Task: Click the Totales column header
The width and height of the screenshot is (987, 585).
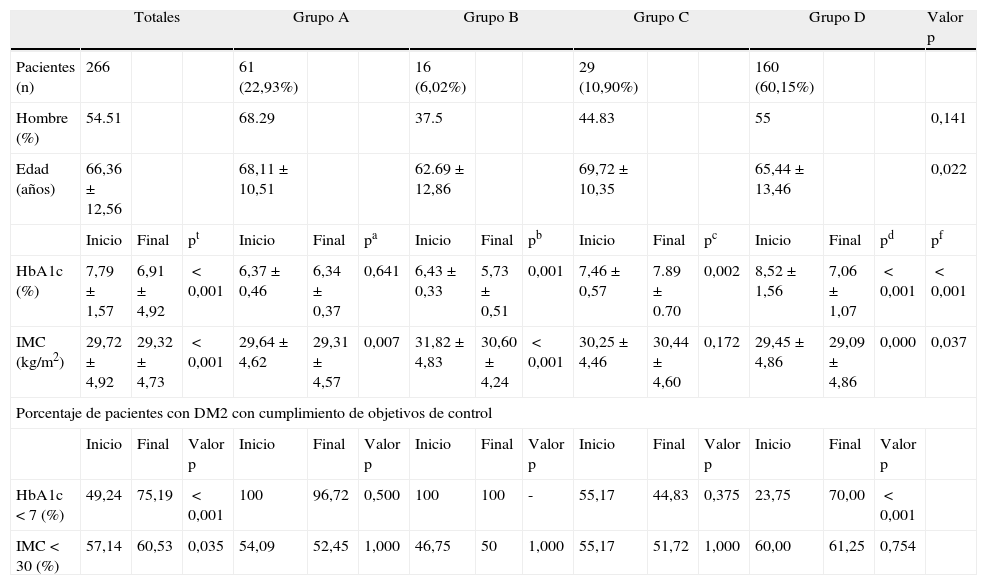Action: tap(157, 18)
